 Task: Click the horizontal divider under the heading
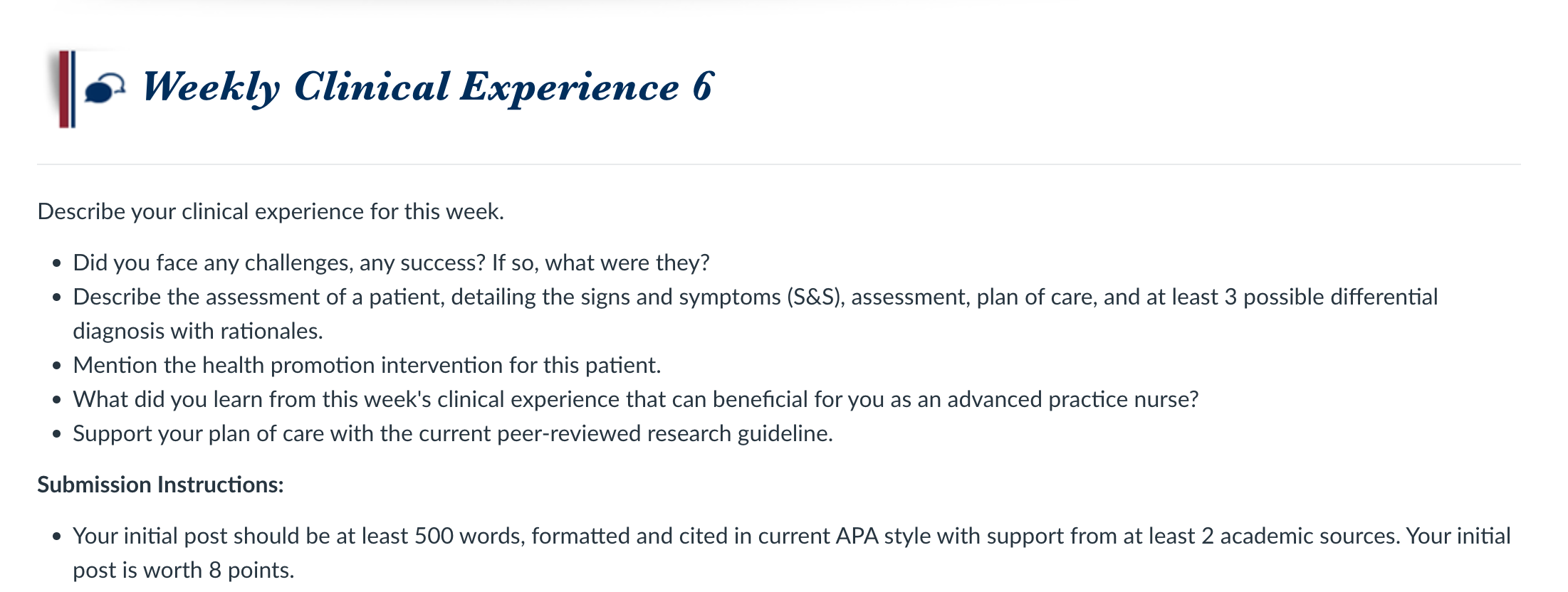[x=779, y=164]
